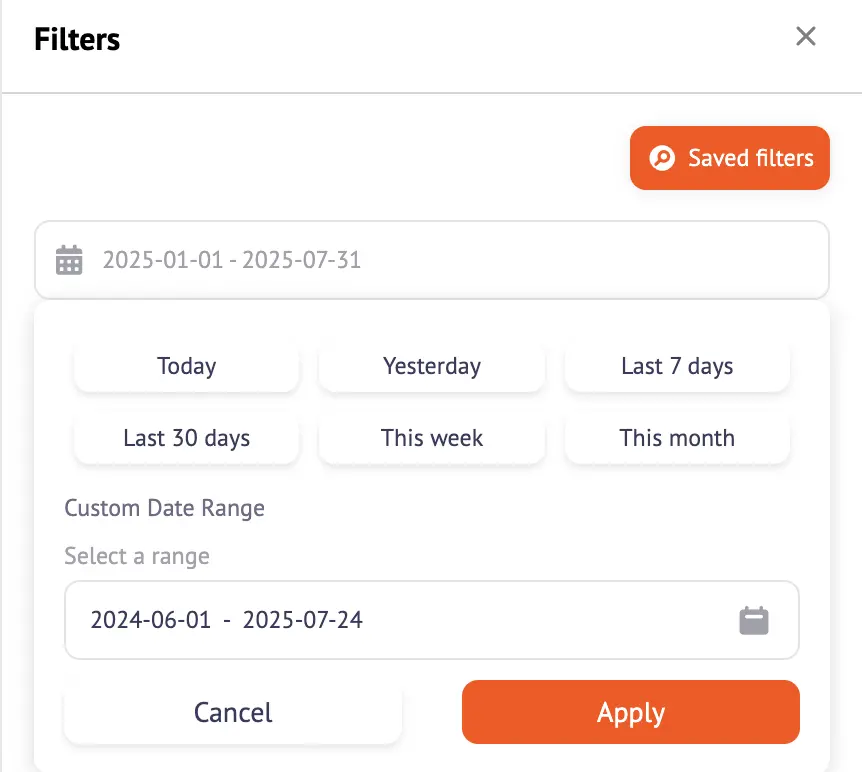The height and width of the screenshot is (772, 862).
Task: Choose the This week preset
Action: coord(432,438)
